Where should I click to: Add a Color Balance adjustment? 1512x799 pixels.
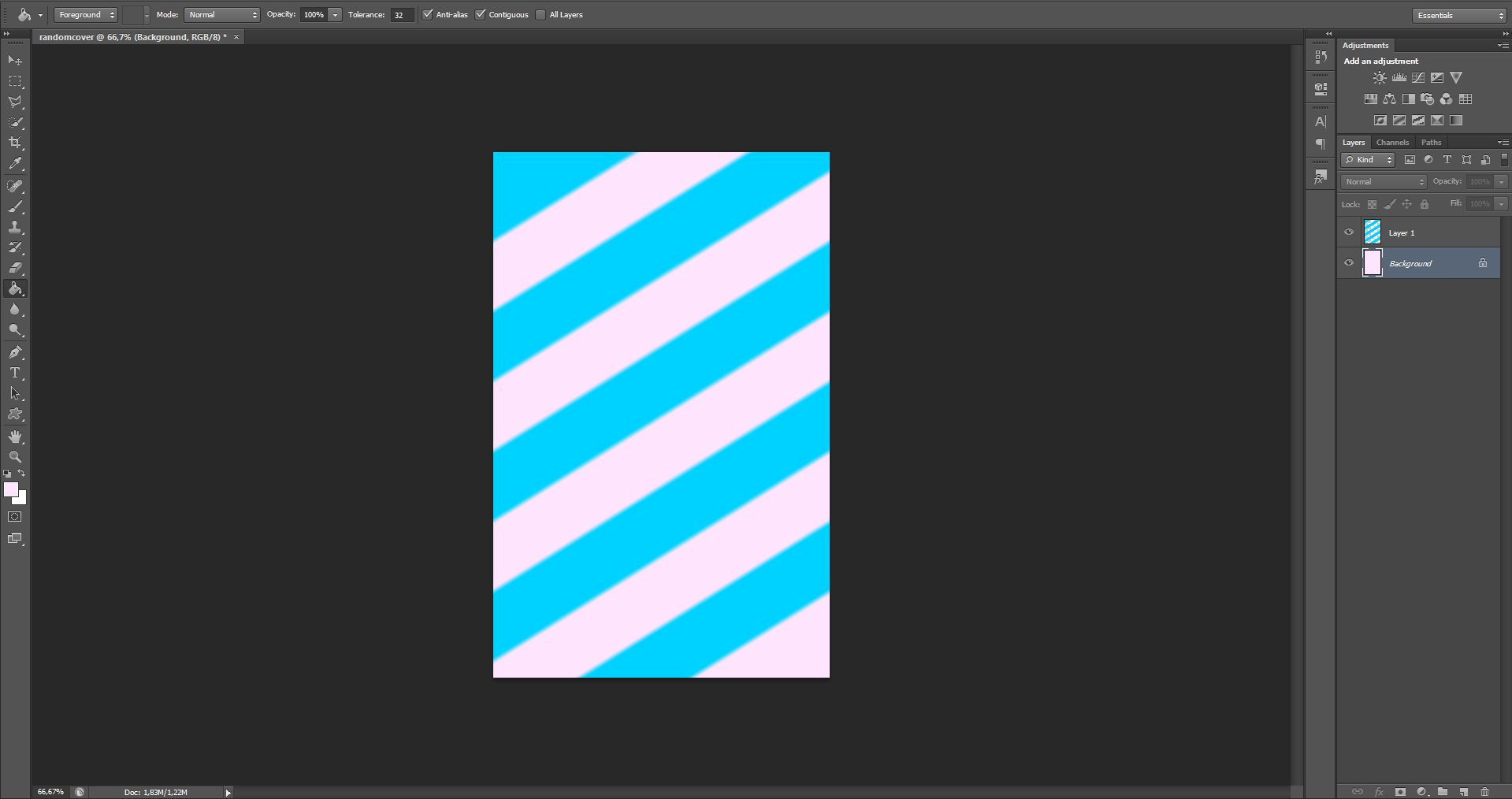1390,98
